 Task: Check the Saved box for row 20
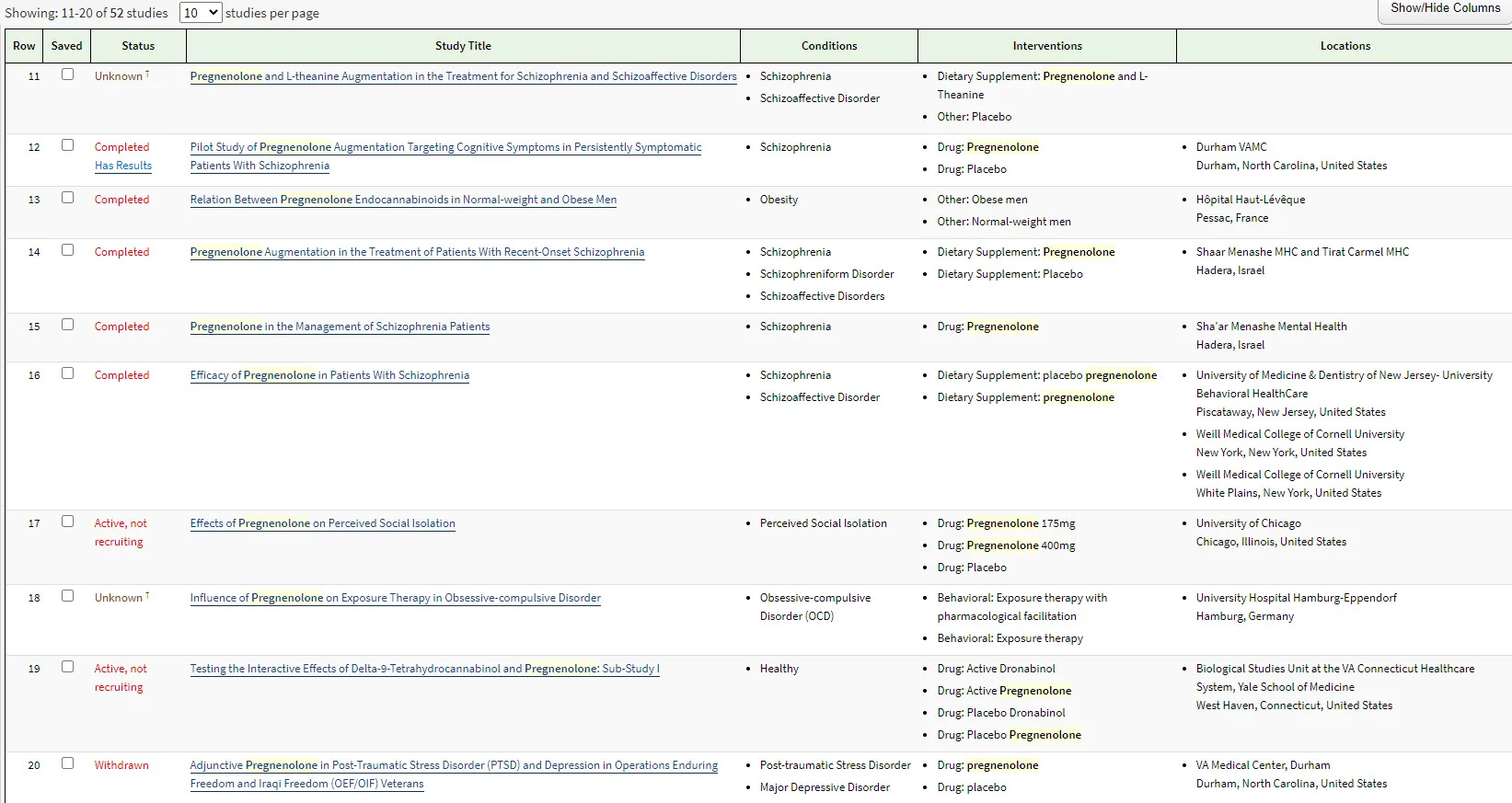click(67, 763)
